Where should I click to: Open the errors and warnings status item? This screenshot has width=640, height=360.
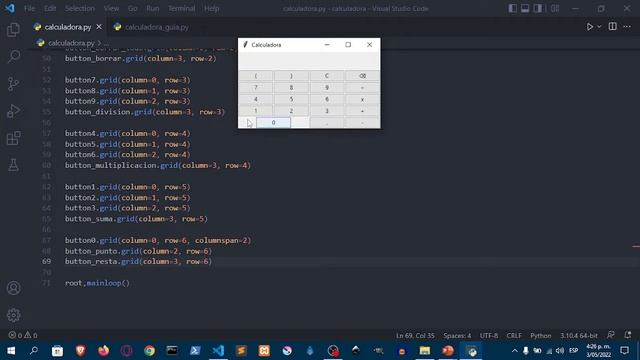tap(23, 335)
